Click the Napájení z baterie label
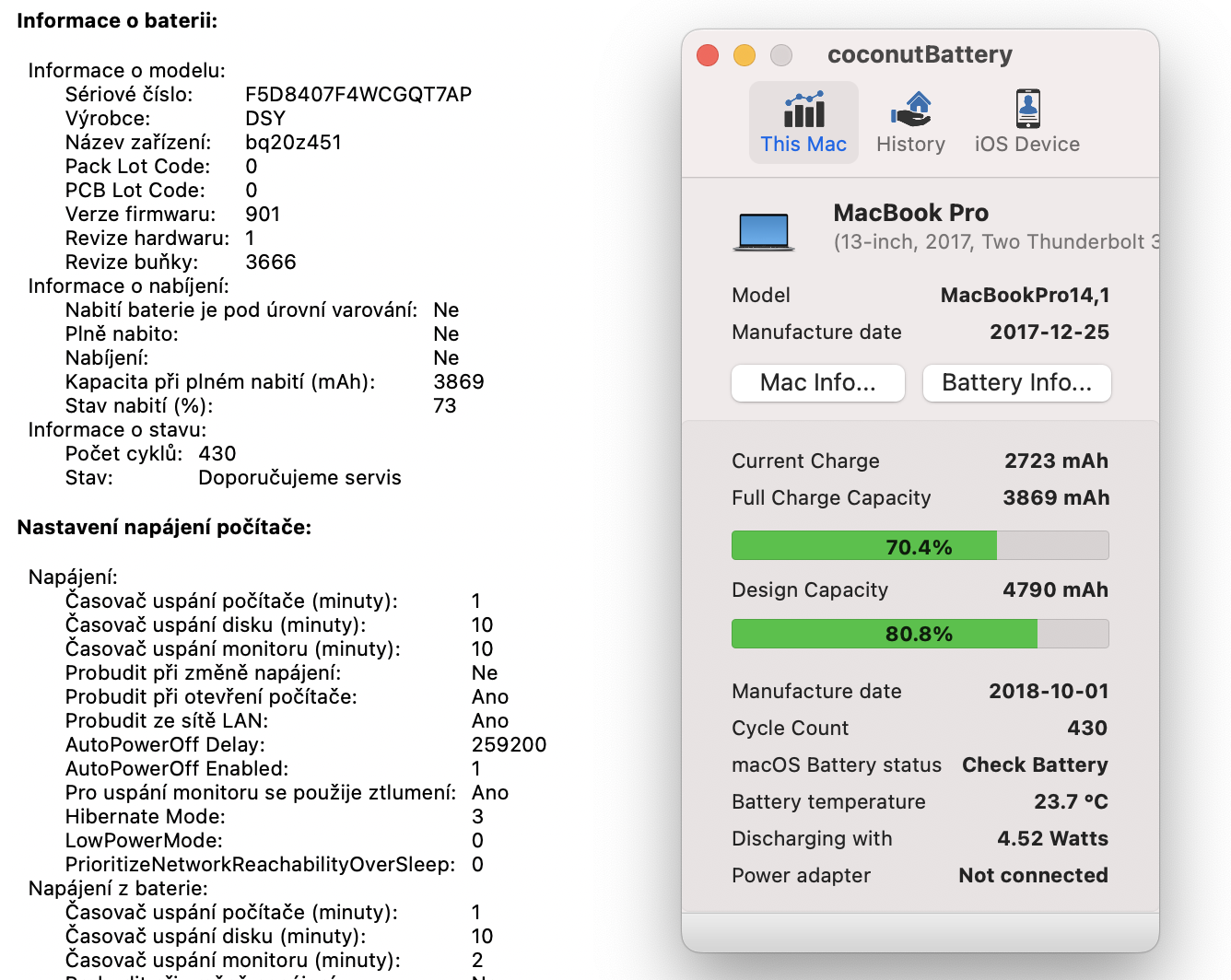 (x=118, y=889)
